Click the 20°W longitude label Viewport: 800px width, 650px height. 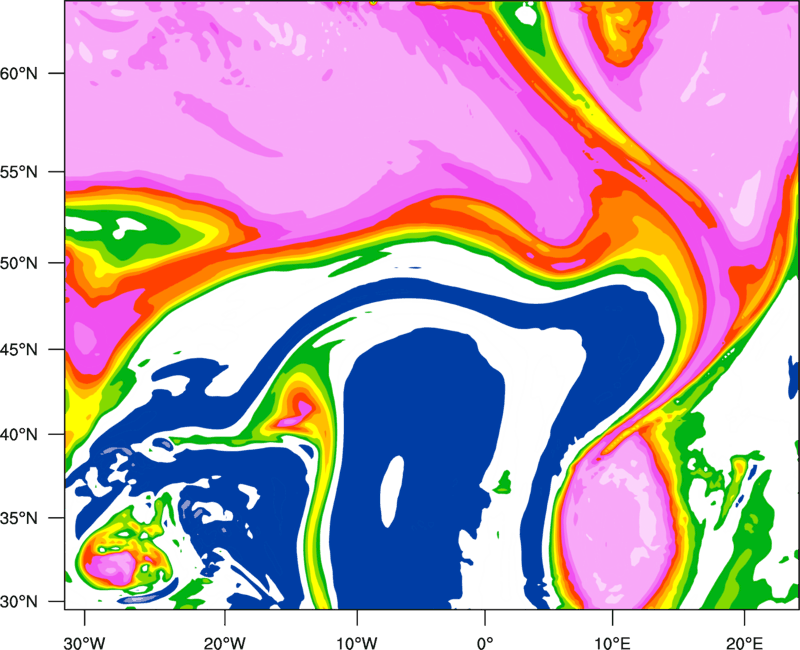click(224, 643)
